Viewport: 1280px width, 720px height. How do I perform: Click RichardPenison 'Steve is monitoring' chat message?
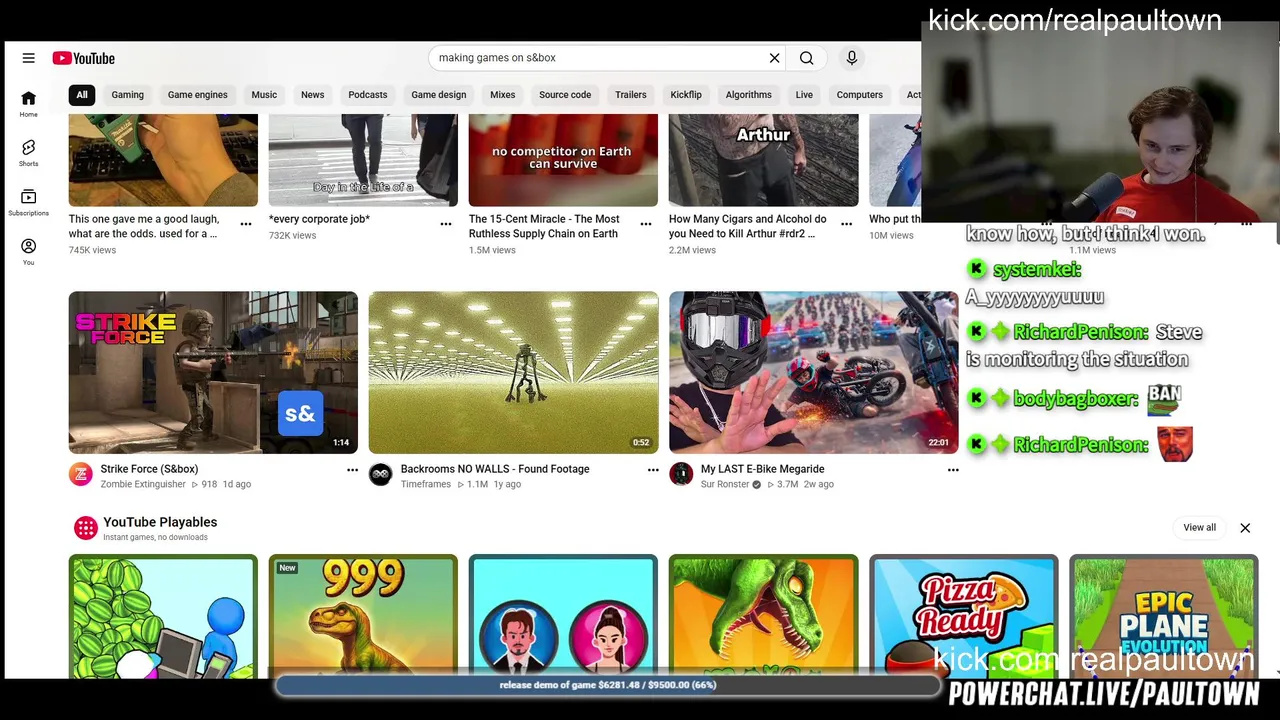[x=1083, y=345]
